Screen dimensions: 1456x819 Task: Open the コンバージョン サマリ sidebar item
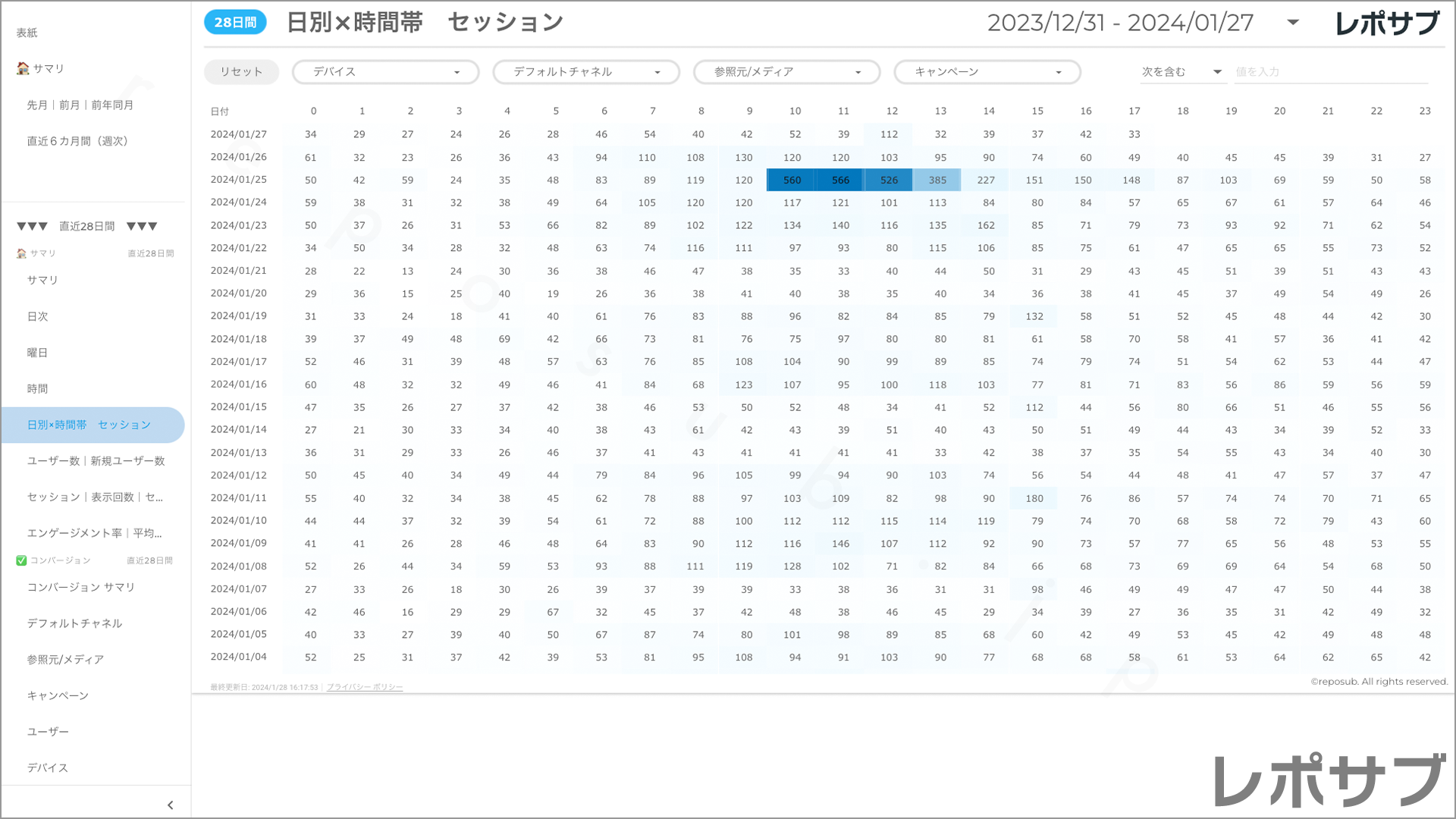click(x=81, y=588)
